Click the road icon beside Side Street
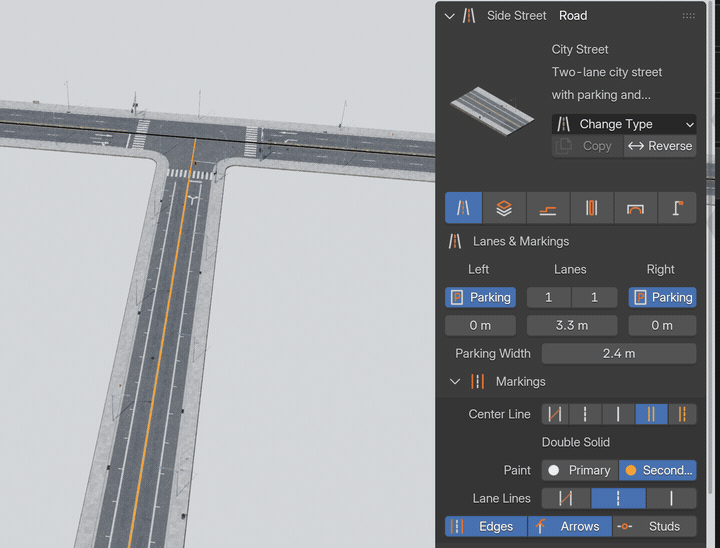 click(x=469, y=16)
